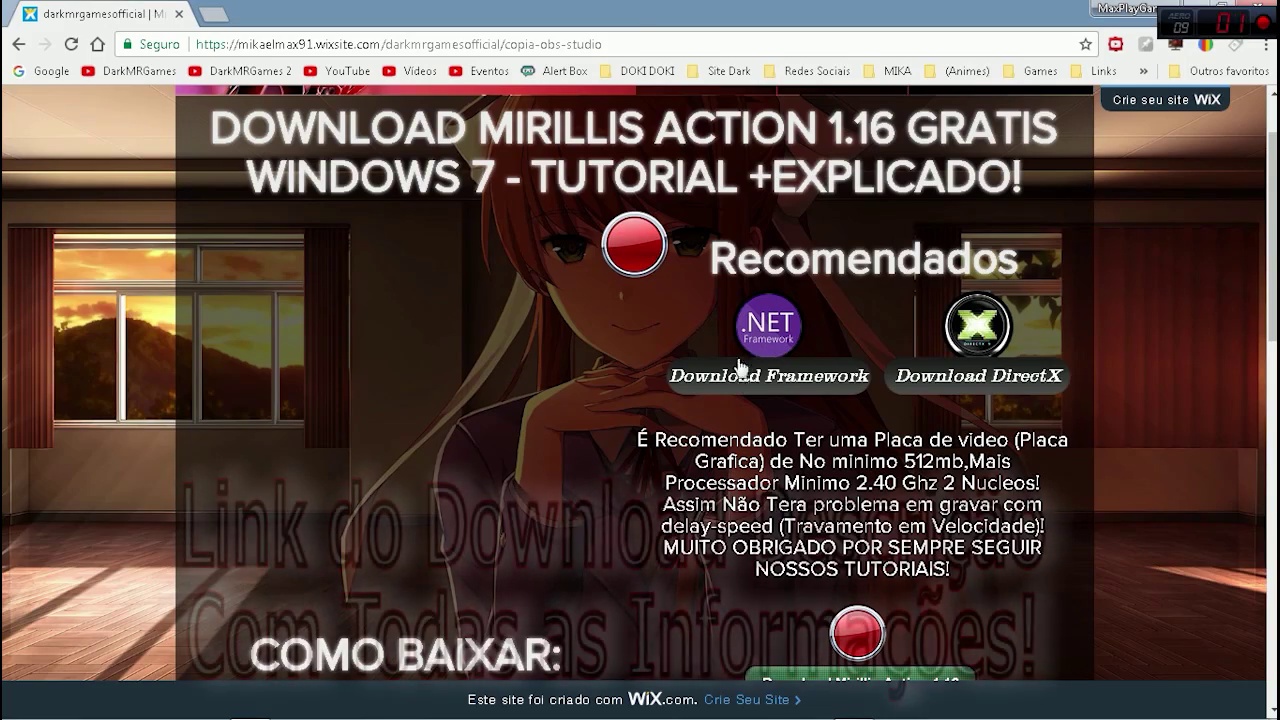
Task: Click the gray pin extension icon
Action: click(1146, 44)
